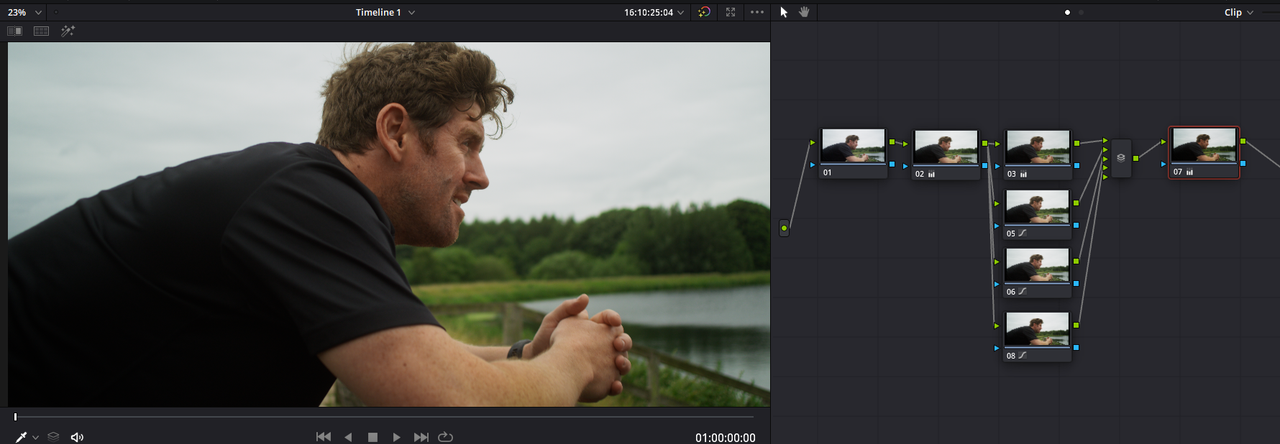Image resolution: width=1280 pixels, height=444 pixels.
Task: Click node 06 green RGB output connector
Action: [x=1076, y=261]
